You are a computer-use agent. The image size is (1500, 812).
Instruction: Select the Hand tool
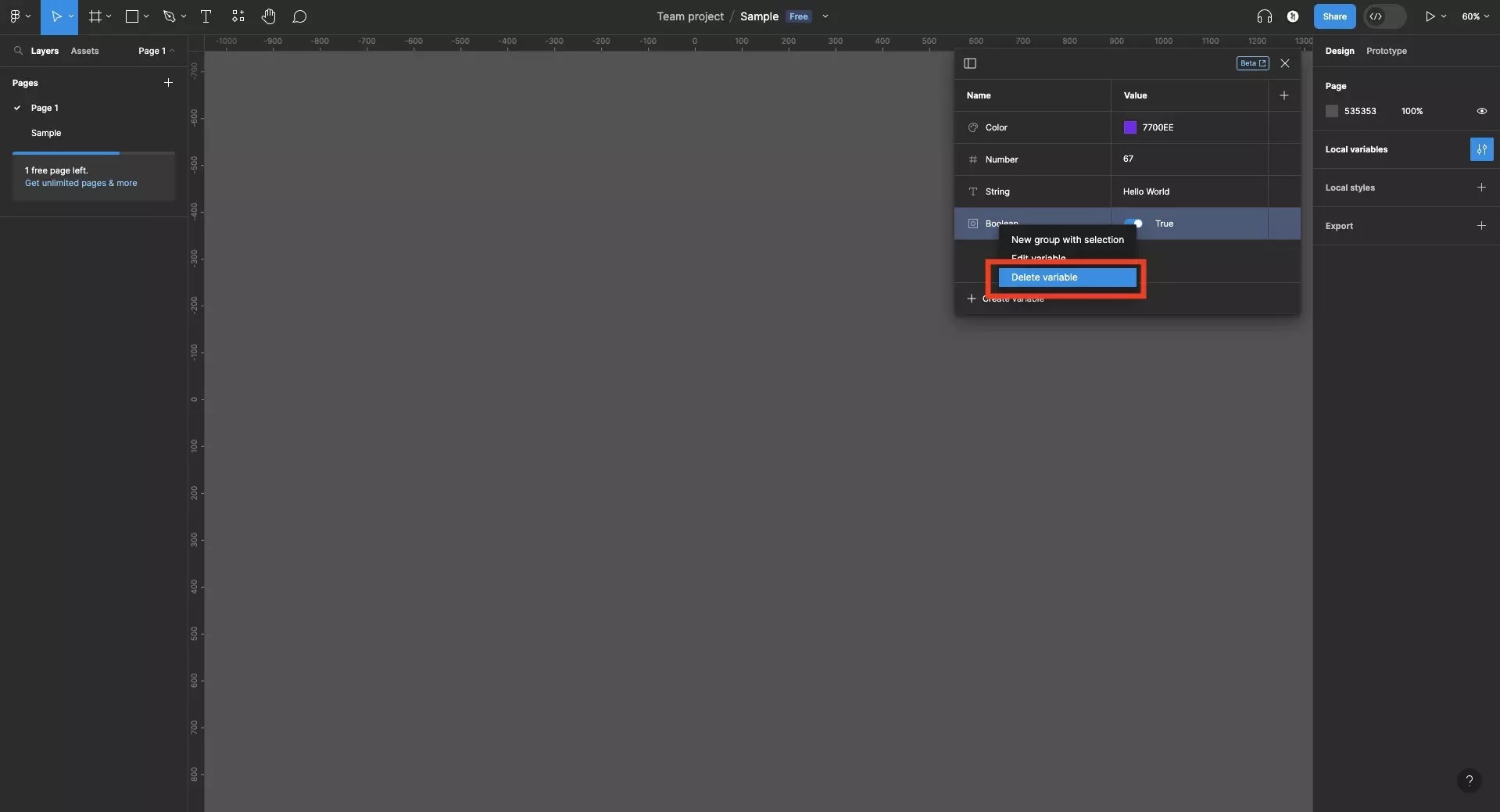[x=269, y=16]
